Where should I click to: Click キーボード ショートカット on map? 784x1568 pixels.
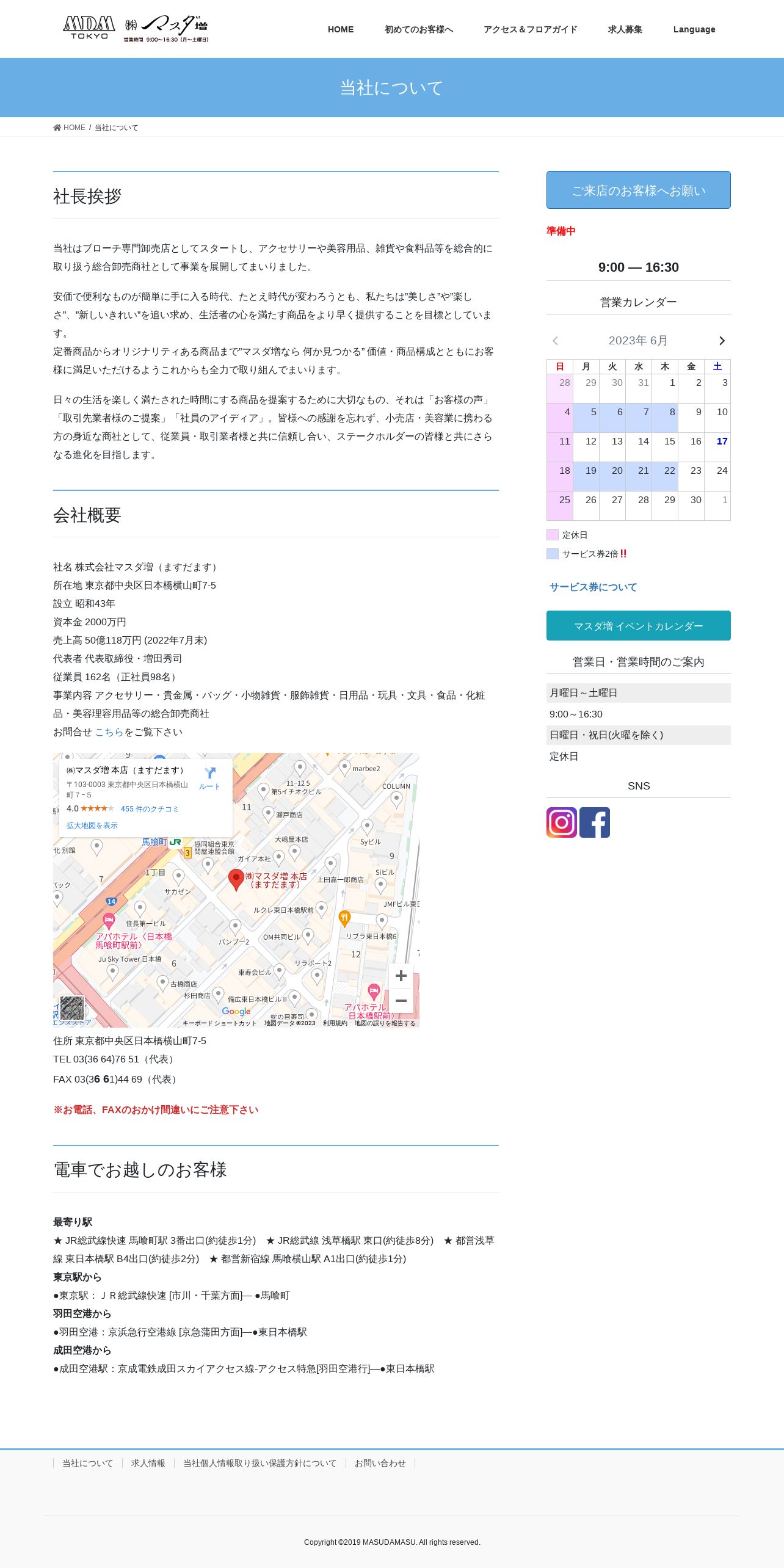click(x=220, y=1023)
